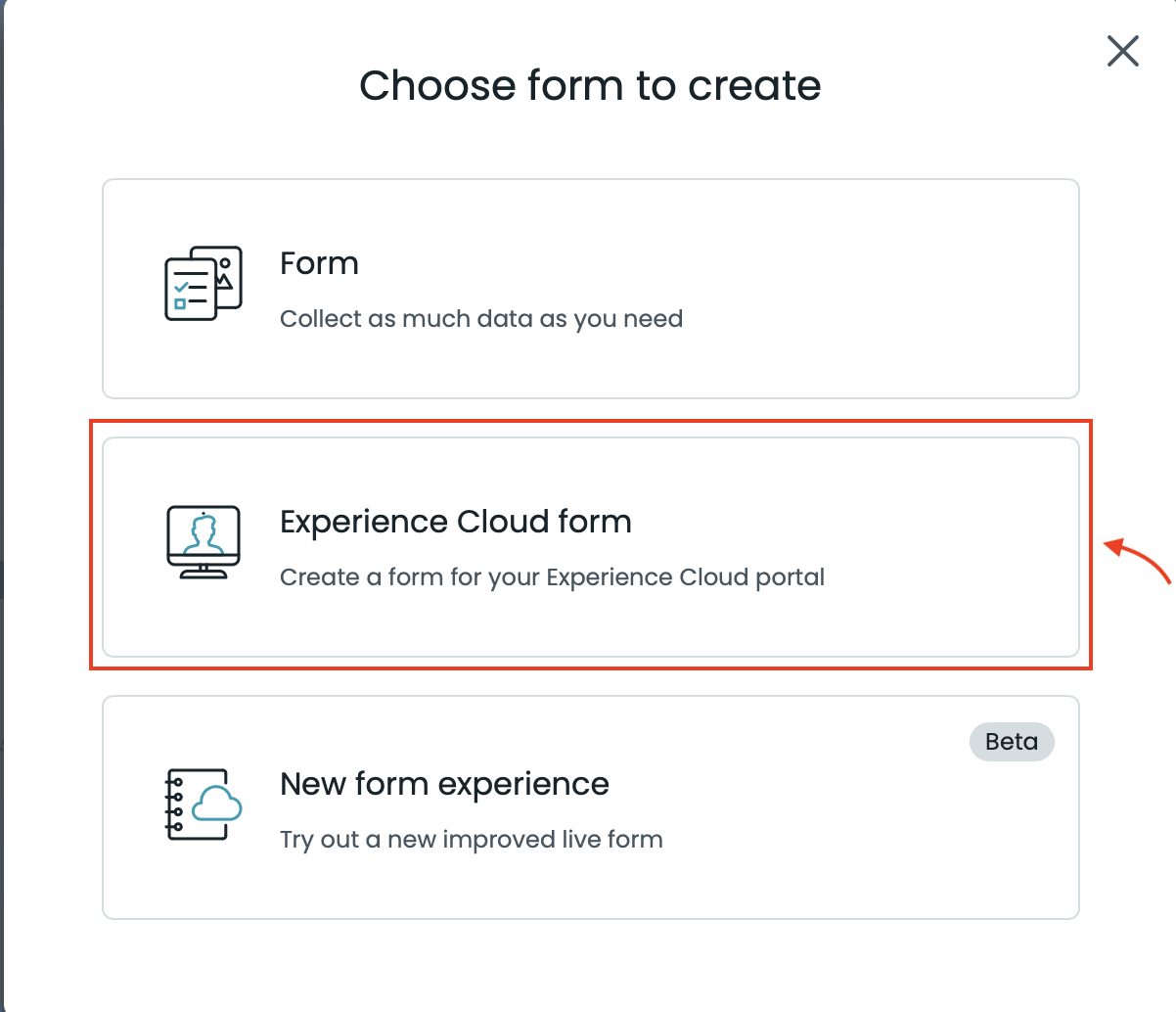
Task: Click the blue cloud on the notebook
Action: tap(217, 805)
